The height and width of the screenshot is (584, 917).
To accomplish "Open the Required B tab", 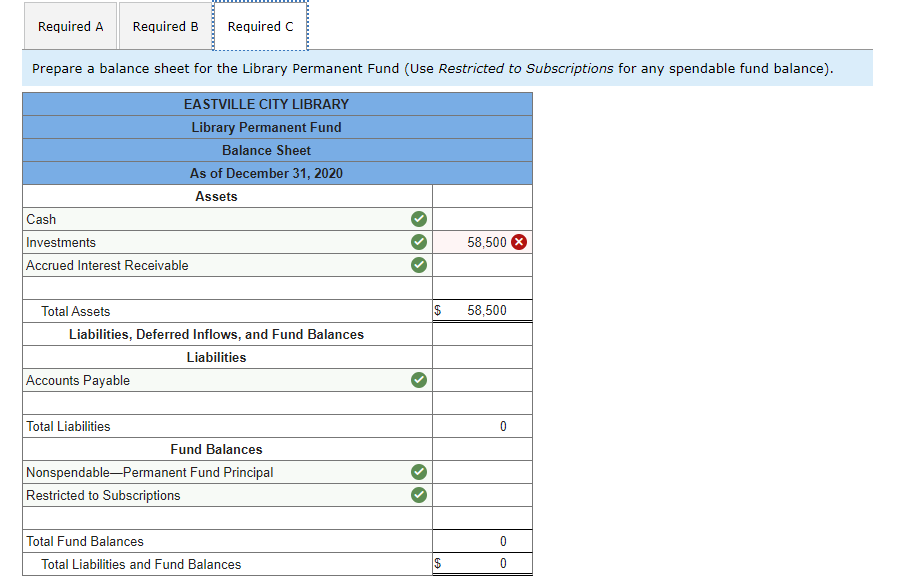I will [x=165, y=26].
